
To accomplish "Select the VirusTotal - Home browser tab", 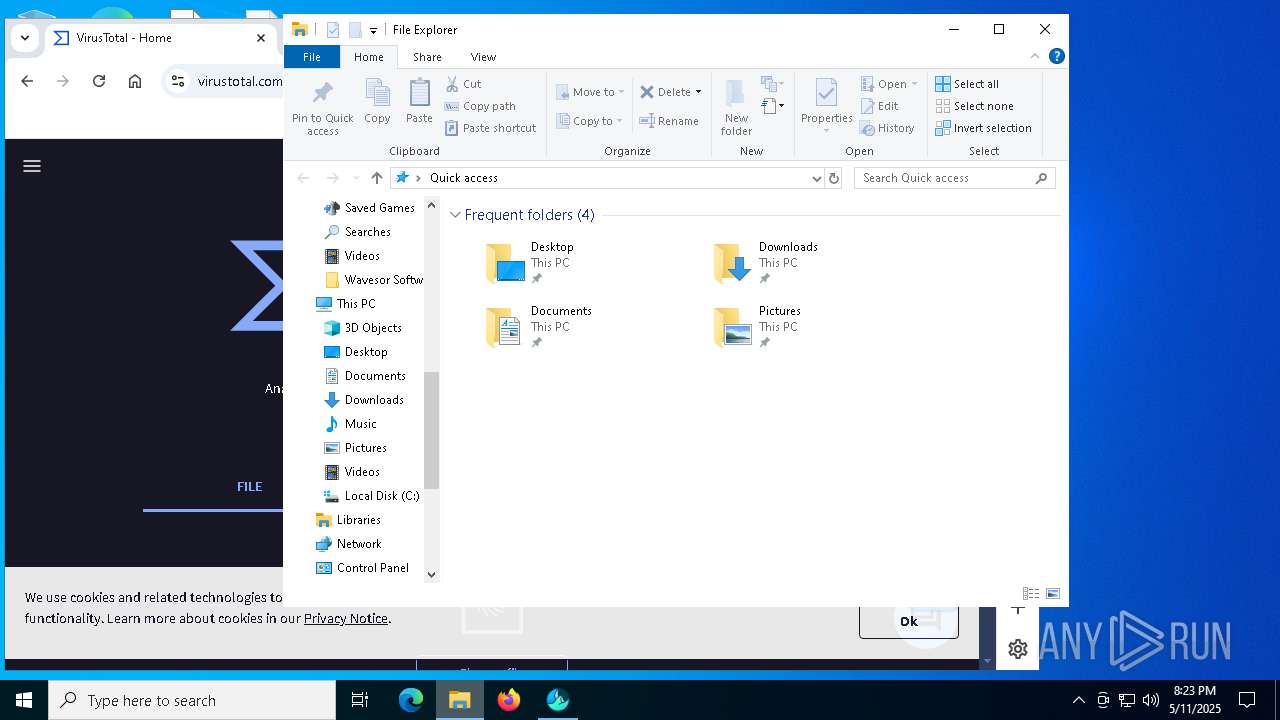I will (x=160, y=38).
